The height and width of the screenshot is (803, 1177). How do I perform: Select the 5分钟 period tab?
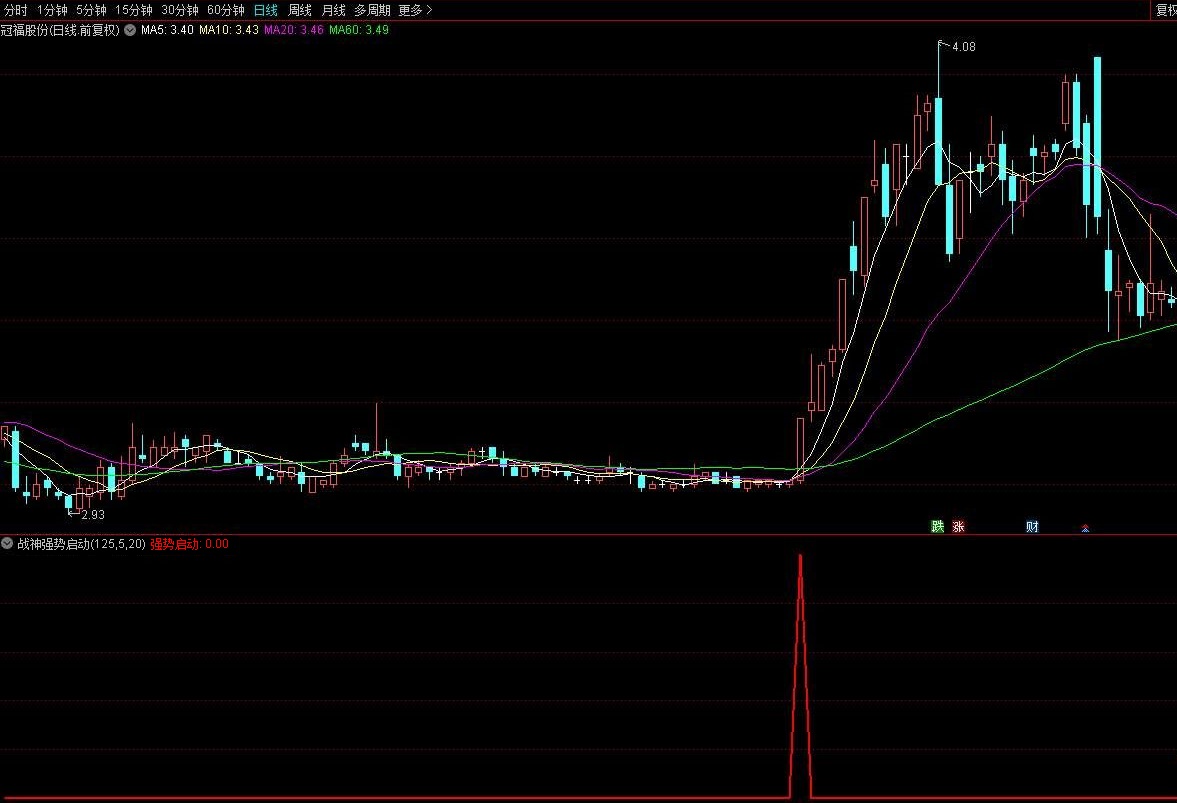click(91, 11)
